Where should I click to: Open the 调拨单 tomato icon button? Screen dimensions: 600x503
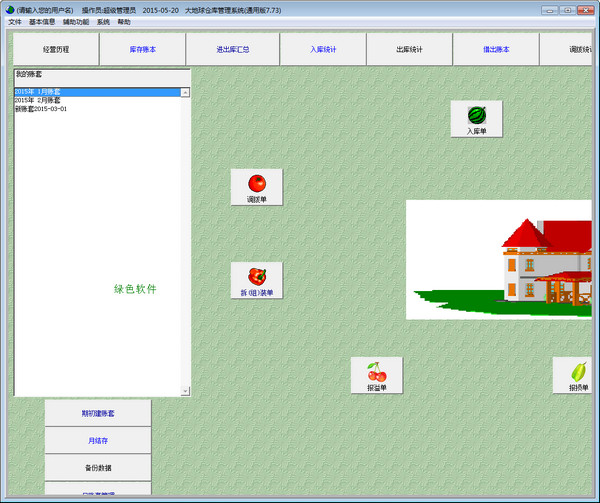[x=257, y=187]
